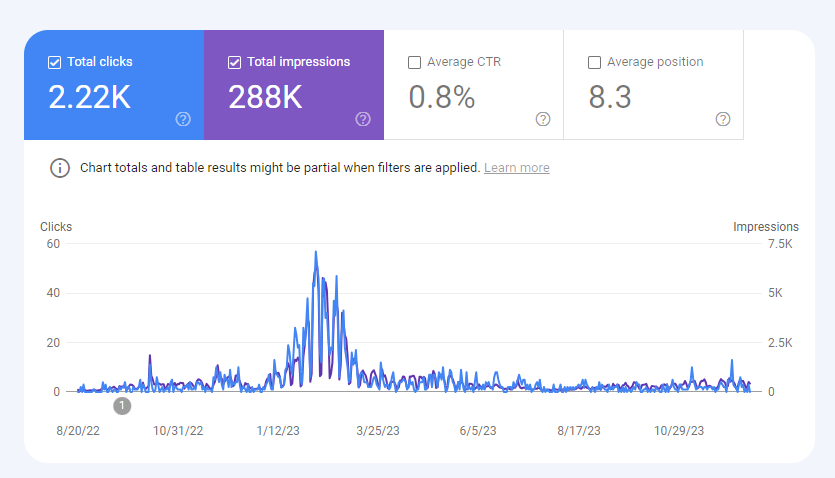The image size is (835, 478).
Task: Click the 6/5/23 date label
Action: point(478,431)
